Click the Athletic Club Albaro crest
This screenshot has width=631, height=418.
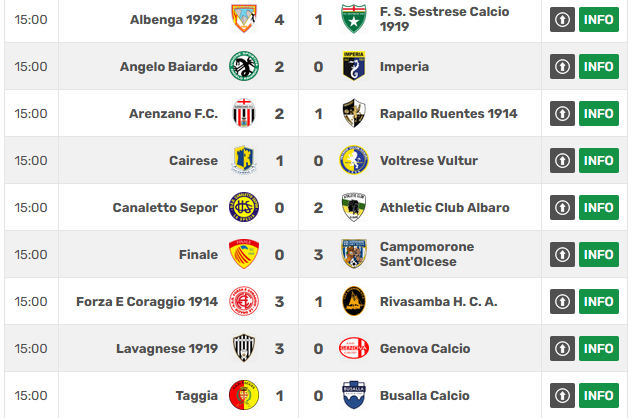tap(354, 207)
